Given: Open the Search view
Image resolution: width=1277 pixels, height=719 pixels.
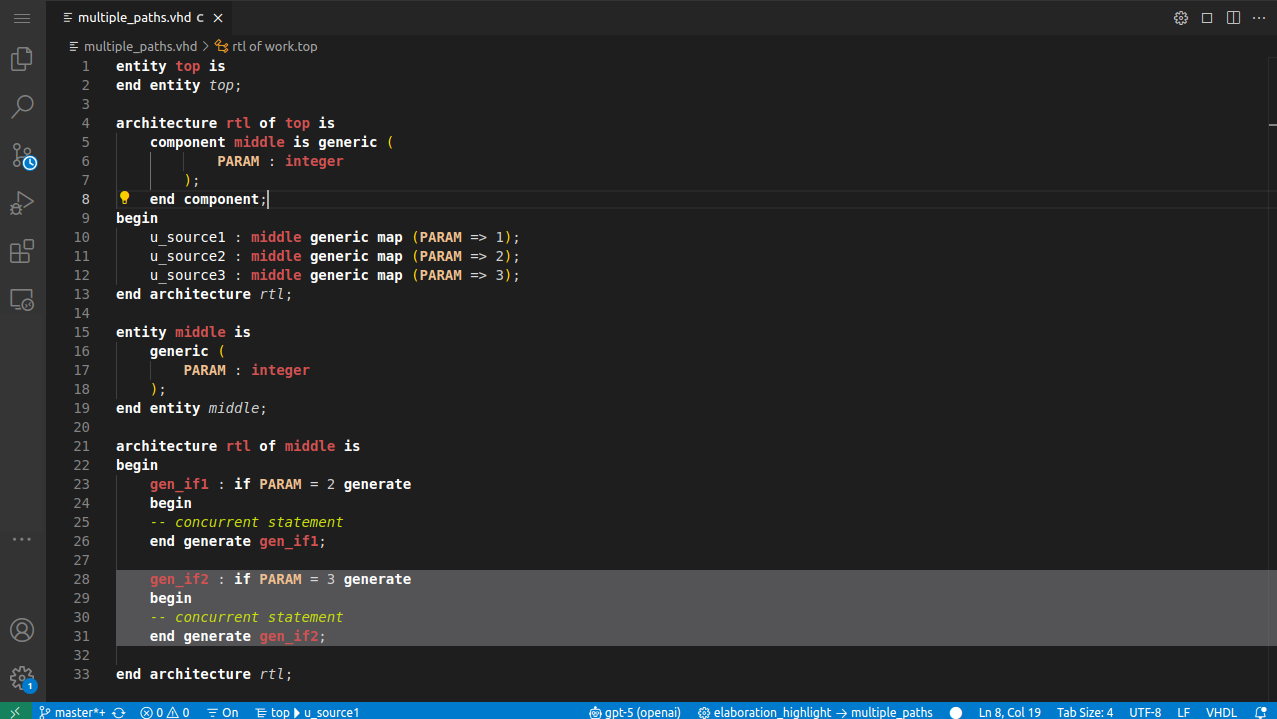Looking at the screenshot, I should tap(21, 106).
